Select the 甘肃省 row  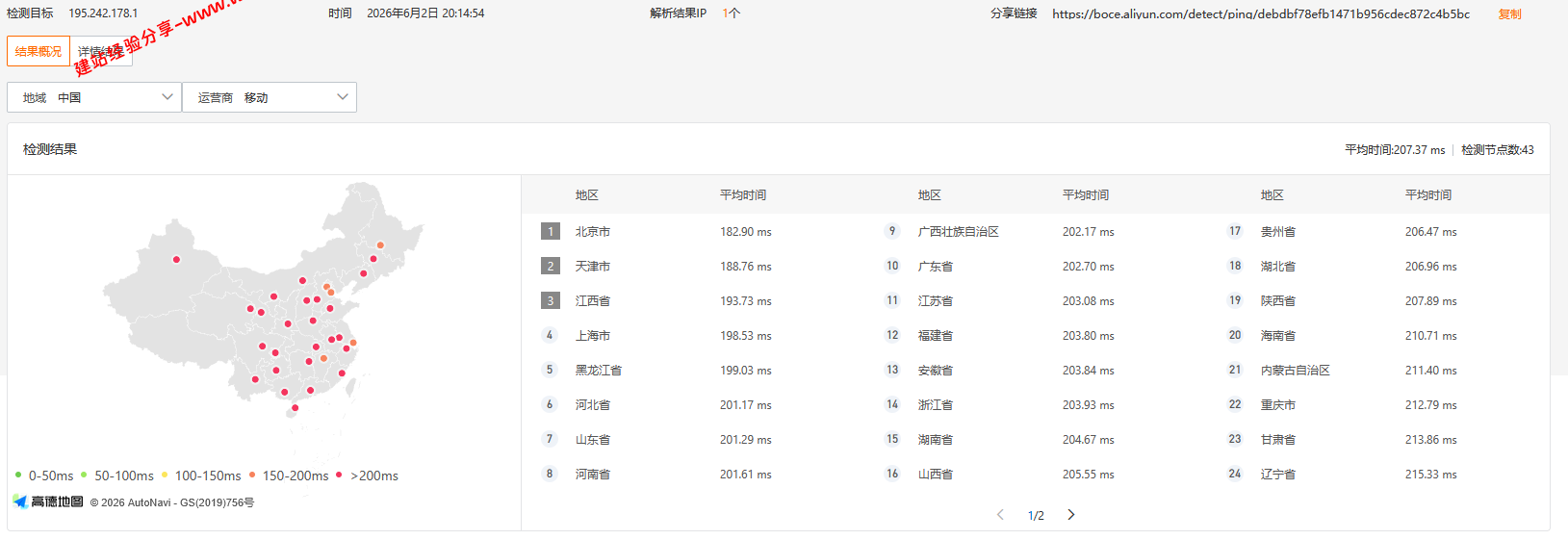(x=1378, y=439)
